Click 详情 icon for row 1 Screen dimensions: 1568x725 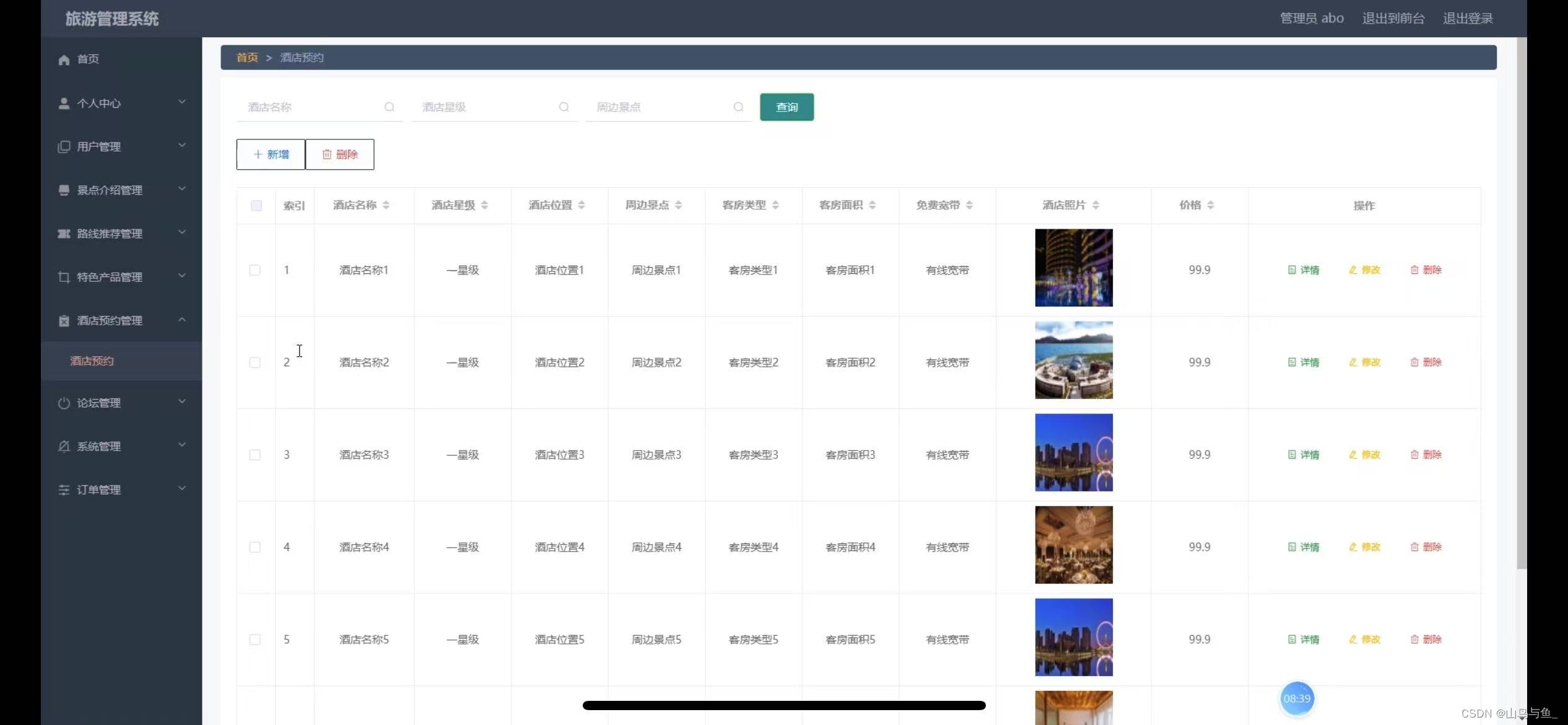pos(1292,270)
